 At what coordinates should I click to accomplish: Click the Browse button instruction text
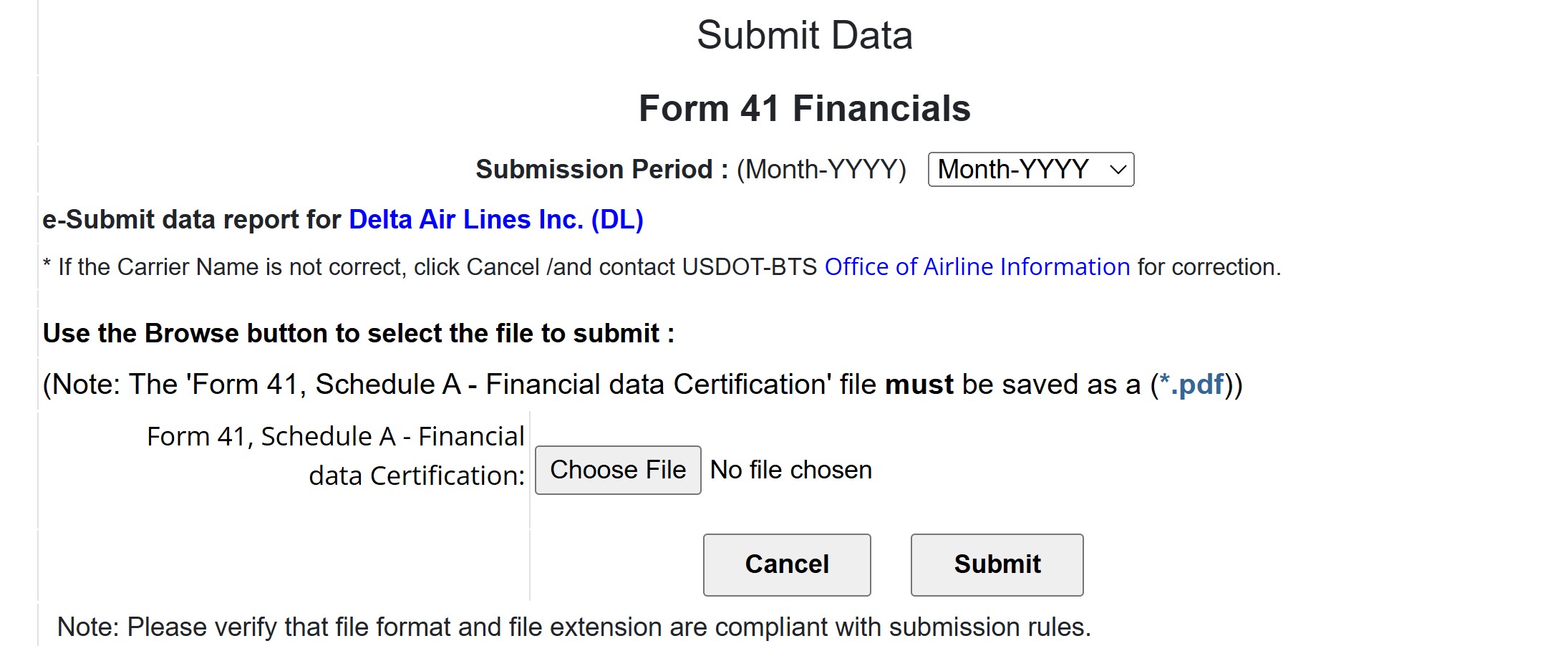(357, 333)
